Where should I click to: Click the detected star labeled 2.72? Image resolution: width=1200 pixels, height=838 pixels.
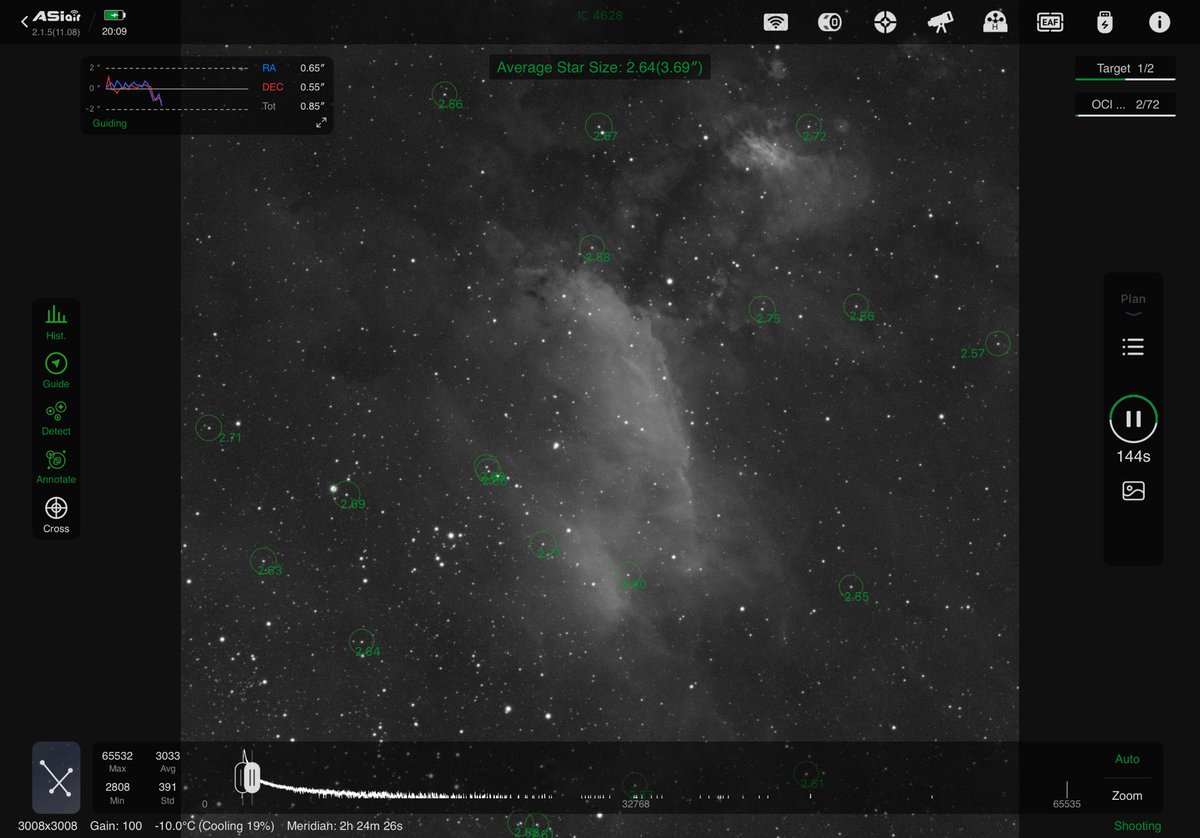pos(809,126)
